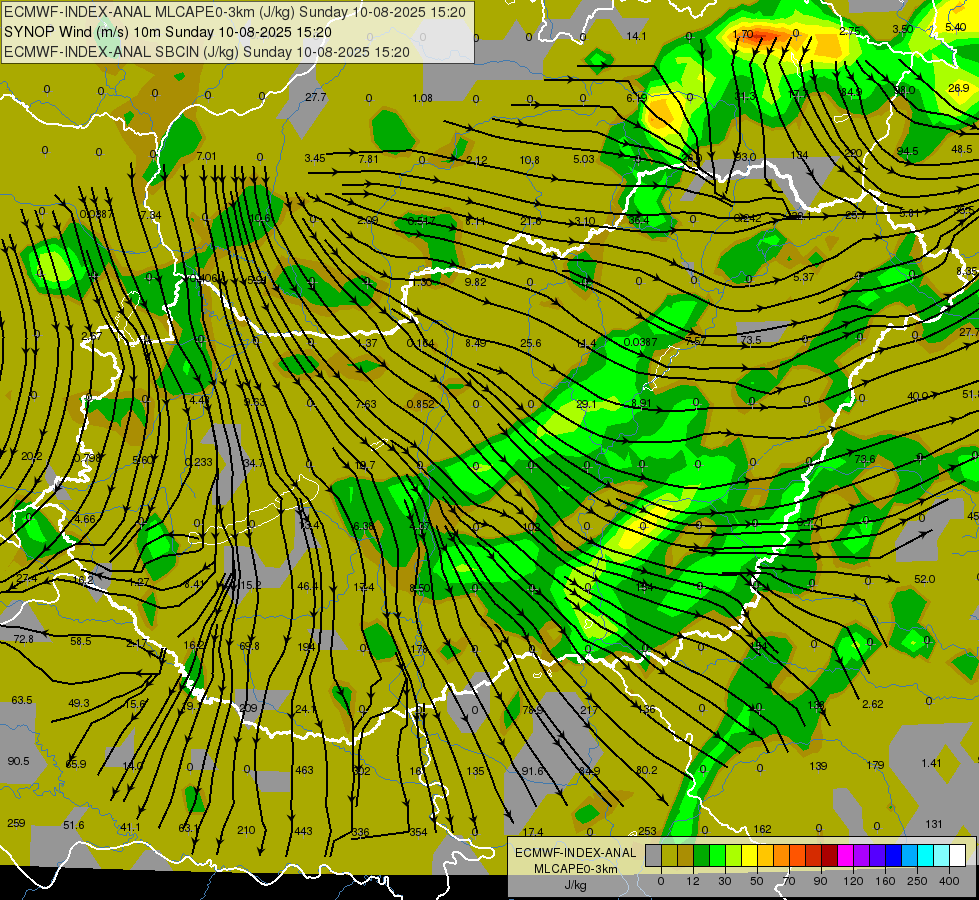Click the grid value 80.2
The image size is (979, 900).
pos(646,770)
